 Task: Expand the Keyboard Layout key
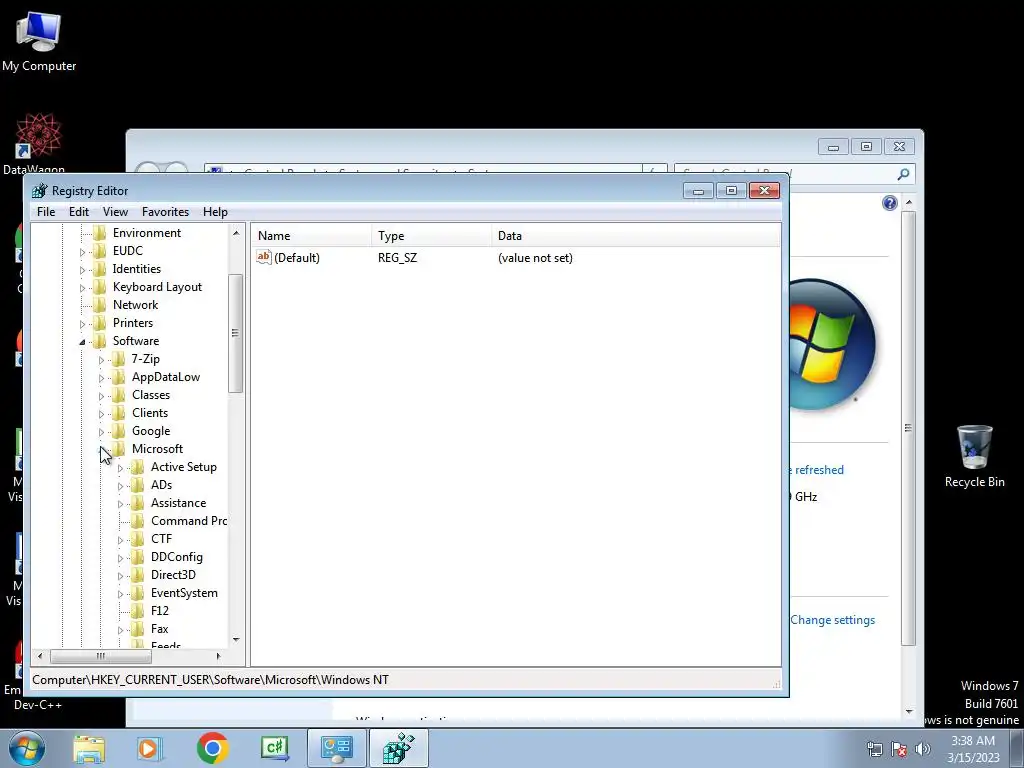point(82,287)
